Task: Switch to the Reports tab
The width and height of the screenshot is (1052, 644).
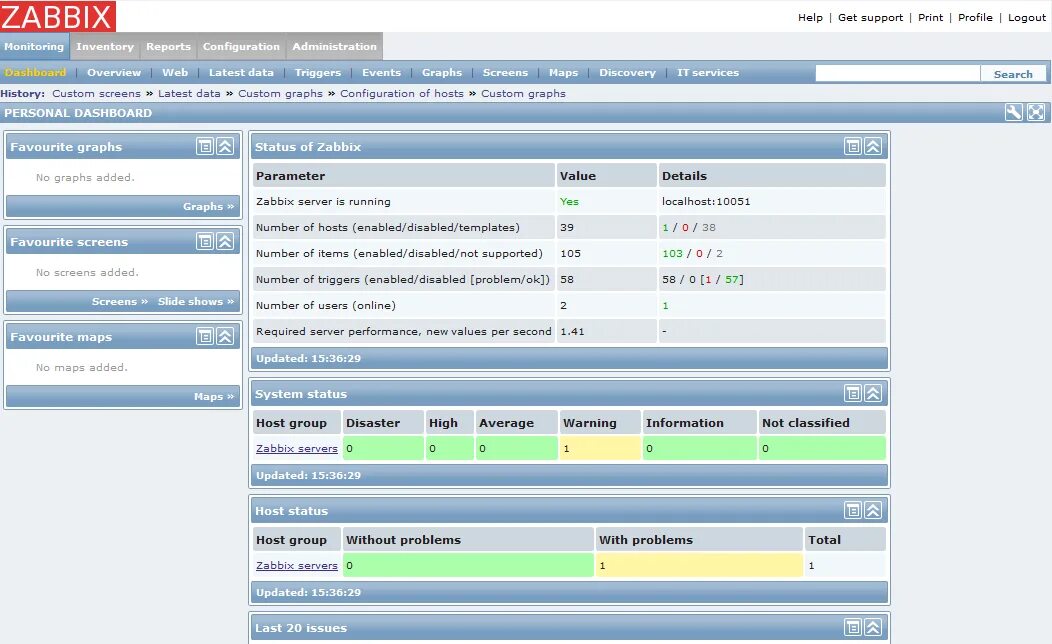Action: pyautogui.click(x=168, y=46)
